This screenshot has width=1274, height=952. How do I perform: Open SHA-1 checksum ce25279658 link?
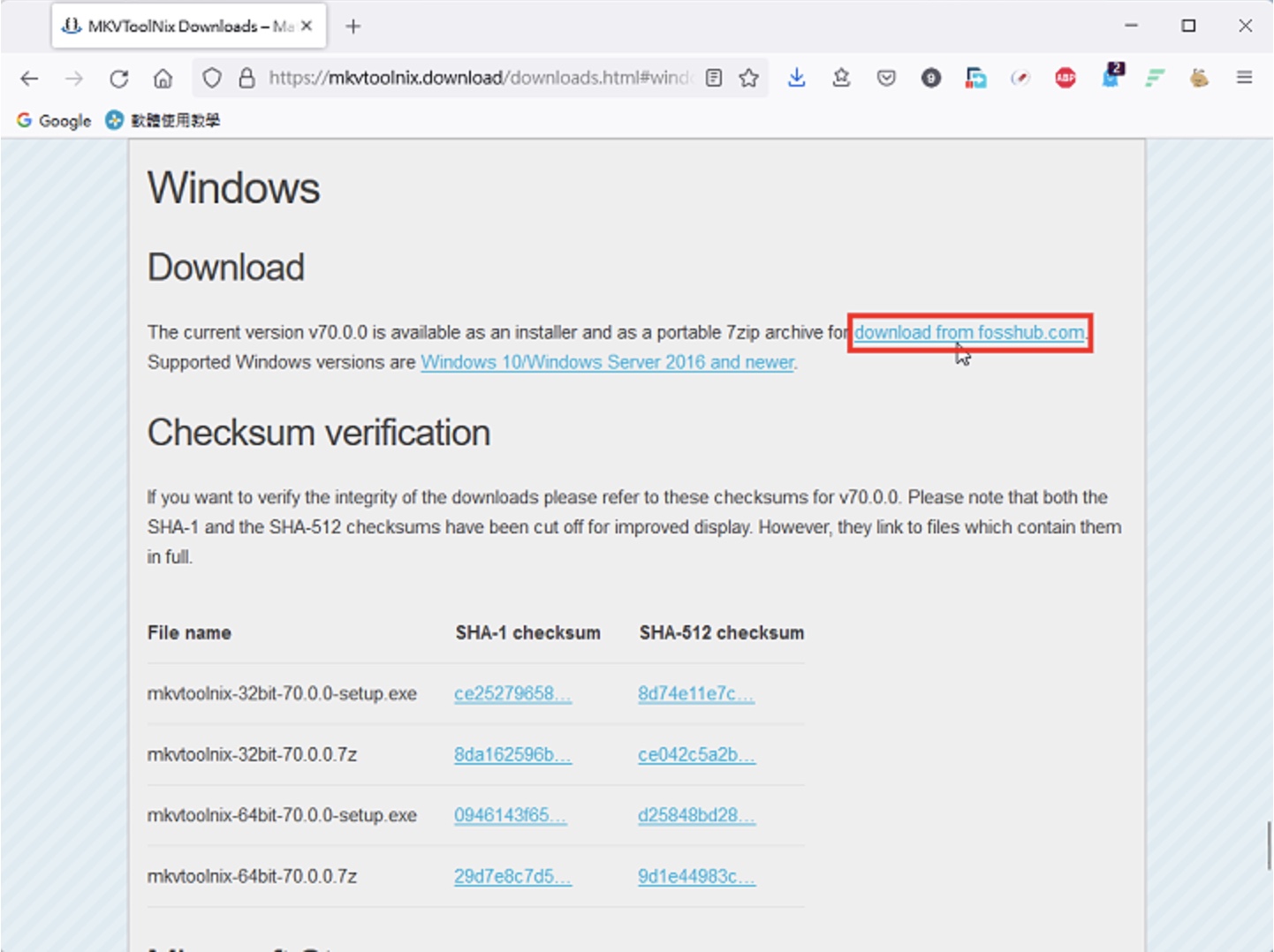(512, 694)
